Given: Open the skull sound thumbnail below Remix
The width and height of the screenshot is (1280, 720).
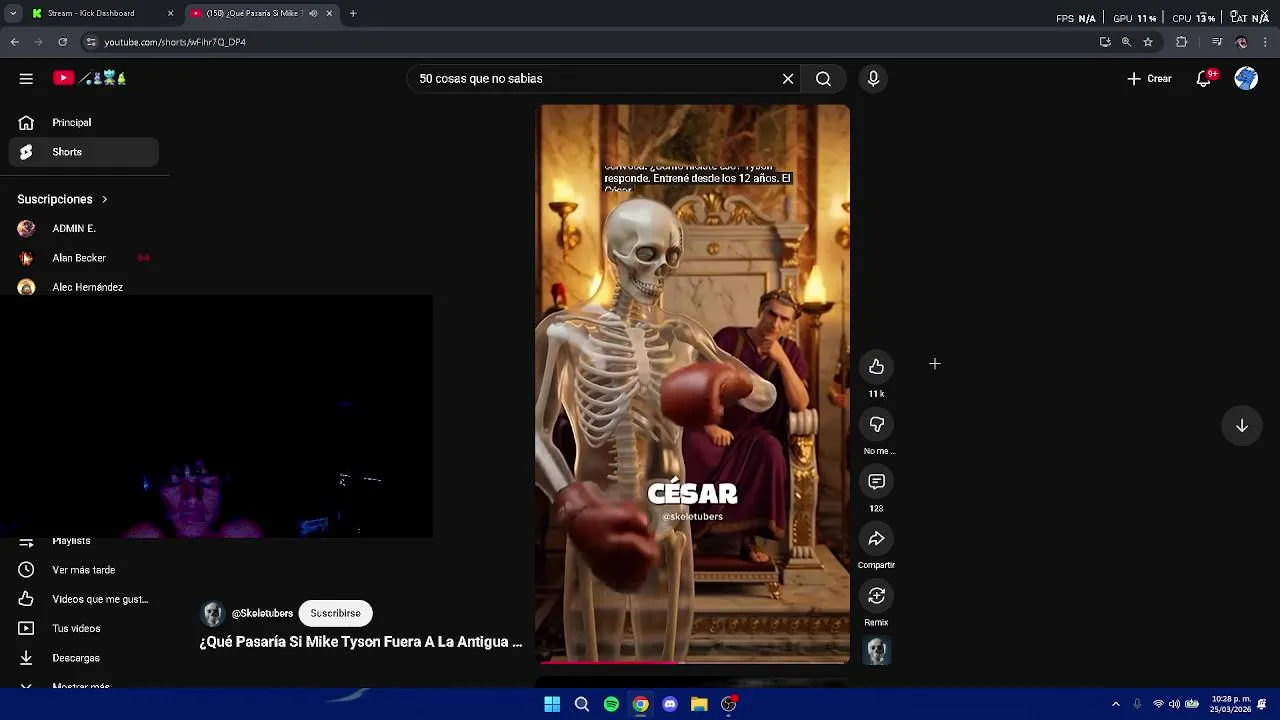Looking at the screenshot, I should pos(877,651).
